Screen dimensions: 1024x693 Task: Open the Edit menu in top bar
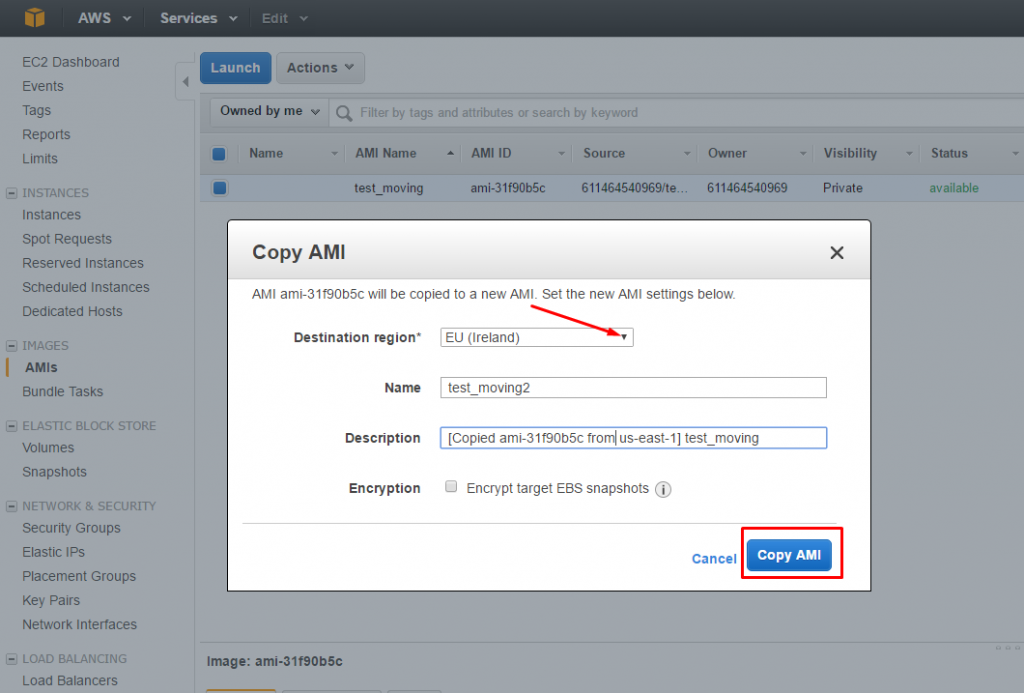coord(284,18)
